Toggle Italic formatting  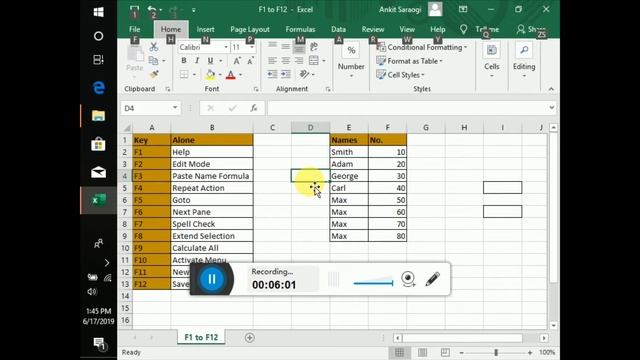pos(197,61)
